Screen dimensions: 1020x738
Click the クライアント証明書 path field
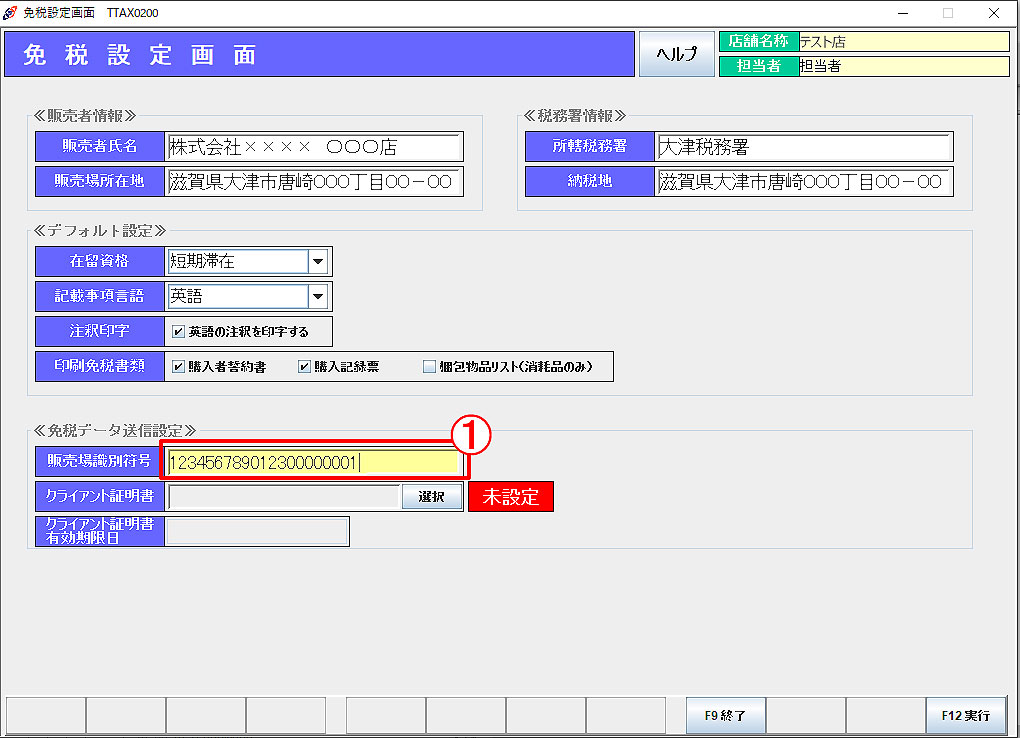coord(284,497)
